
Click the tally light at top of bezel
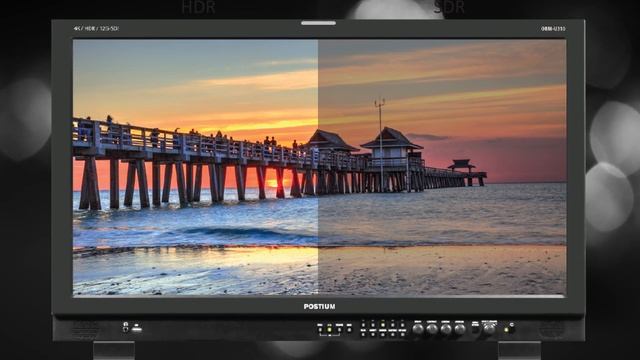318,23
